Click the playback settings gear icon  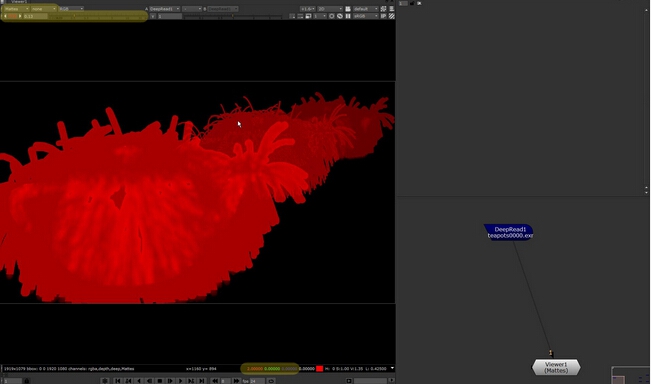click(x=105, y=381)
